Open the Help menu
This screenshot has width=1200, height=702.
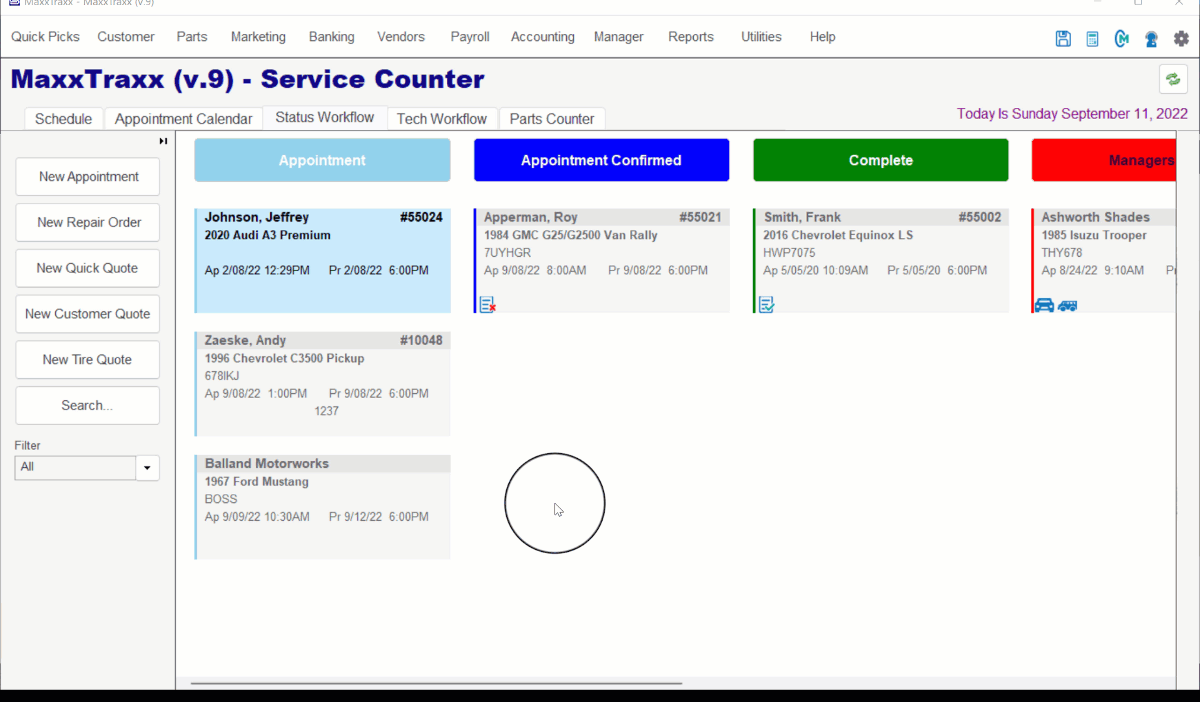823,37
